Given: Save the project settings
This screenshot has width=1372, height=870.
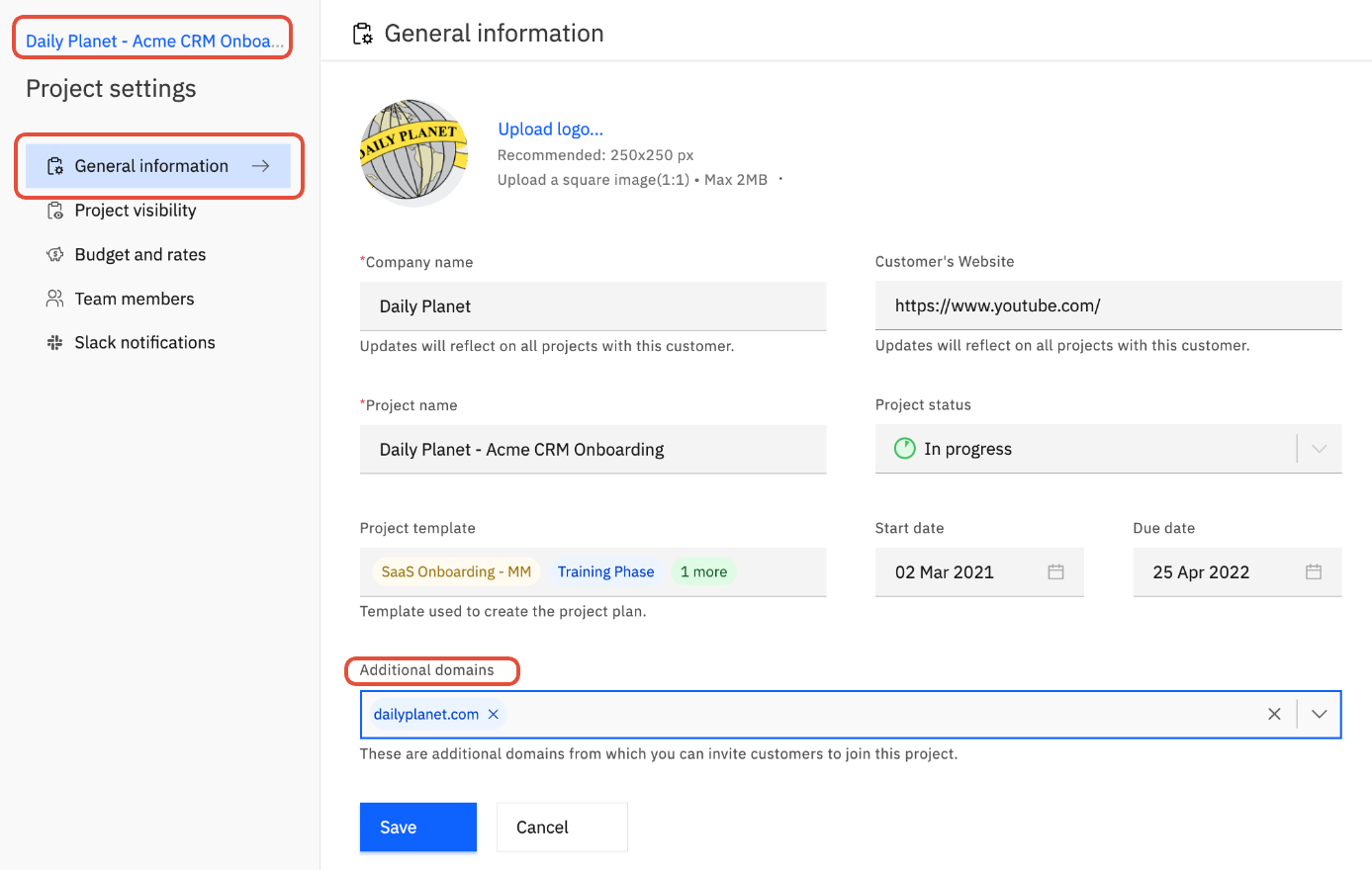Looking at the screenshot, I should 418,827.
